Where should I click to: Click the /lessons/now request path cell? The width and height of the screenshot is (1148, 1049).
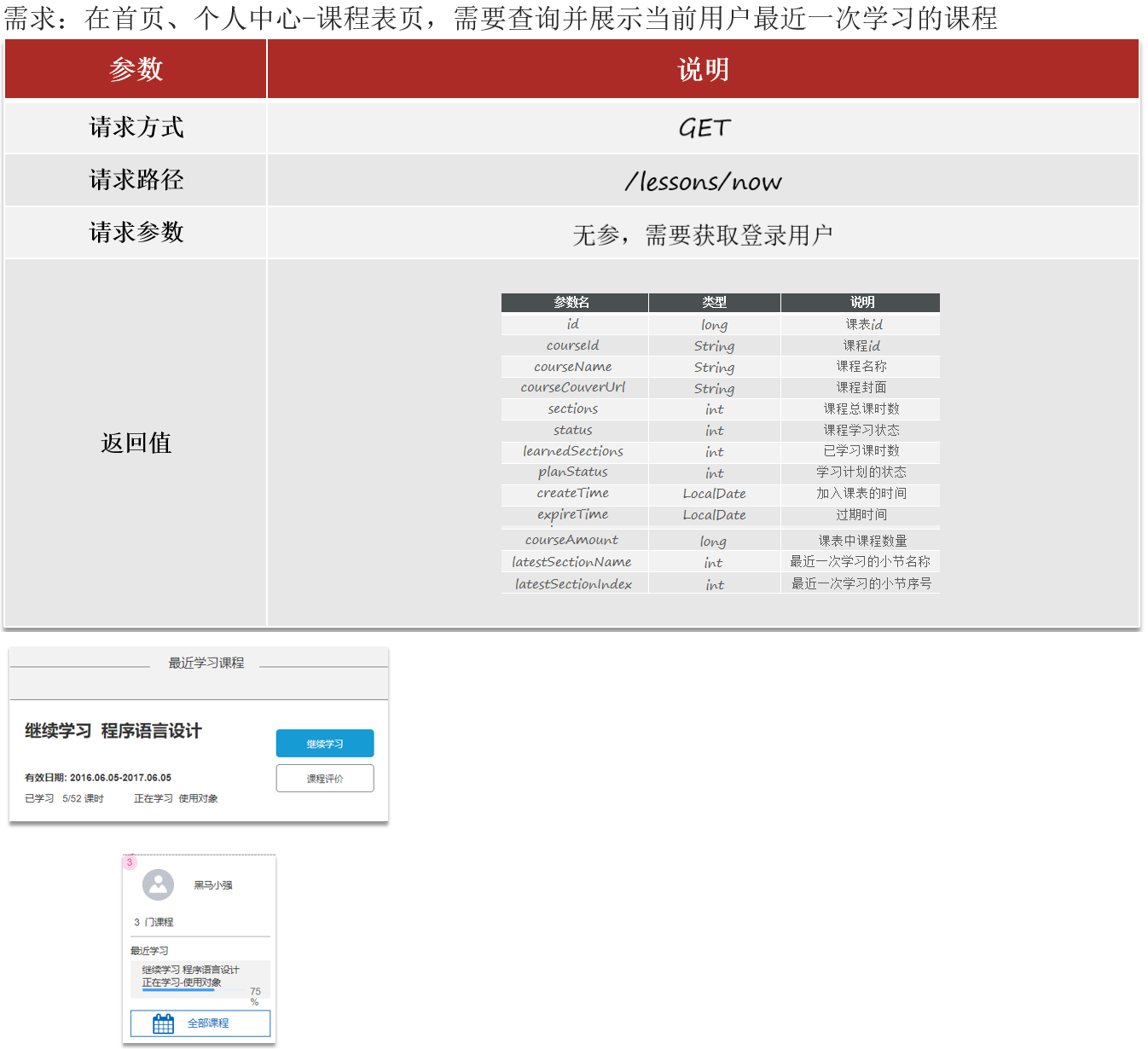tap(703, 181)
